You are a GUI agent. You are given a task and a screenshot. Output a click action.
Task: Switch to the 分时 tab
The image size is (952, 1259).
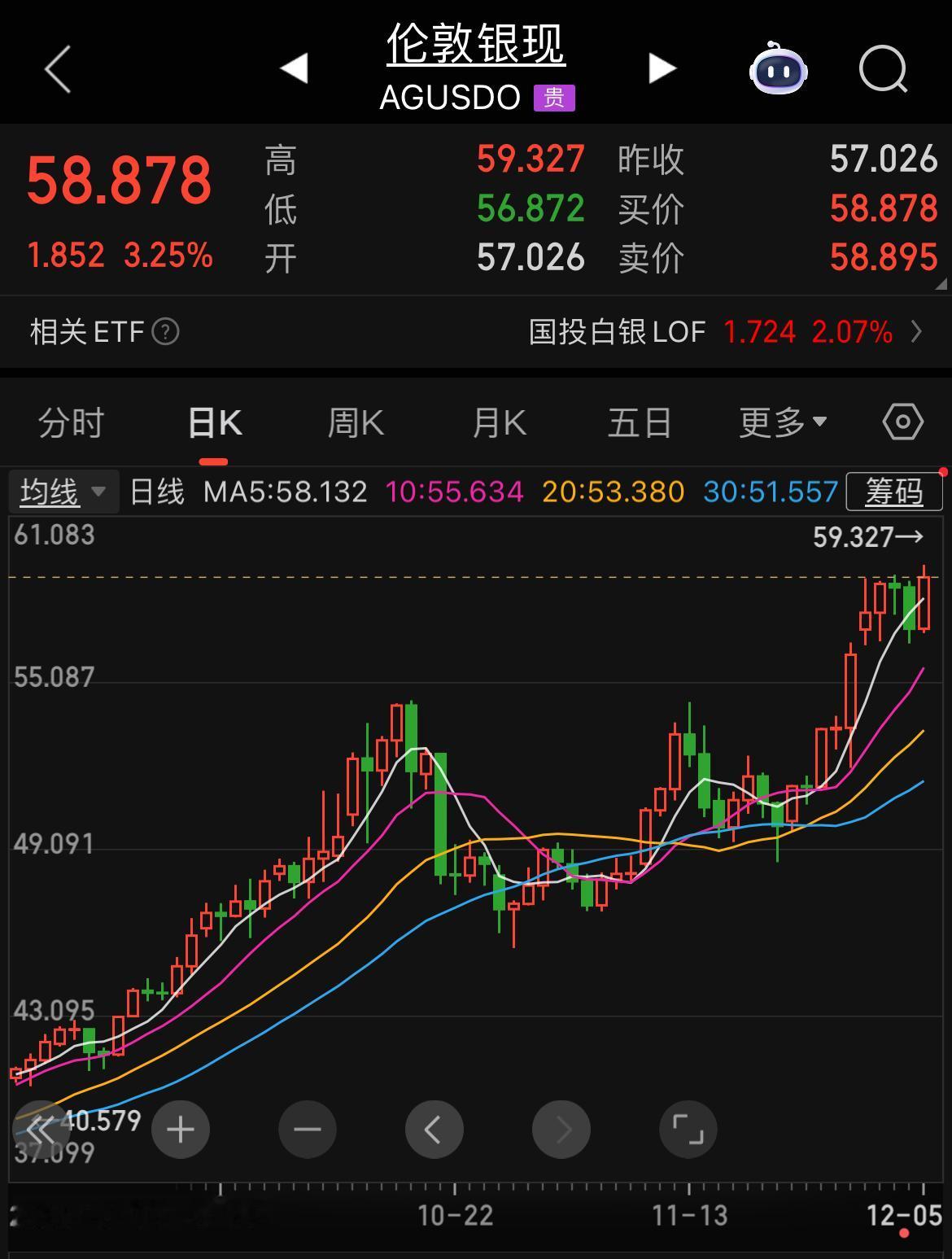[x=71, y=422]
